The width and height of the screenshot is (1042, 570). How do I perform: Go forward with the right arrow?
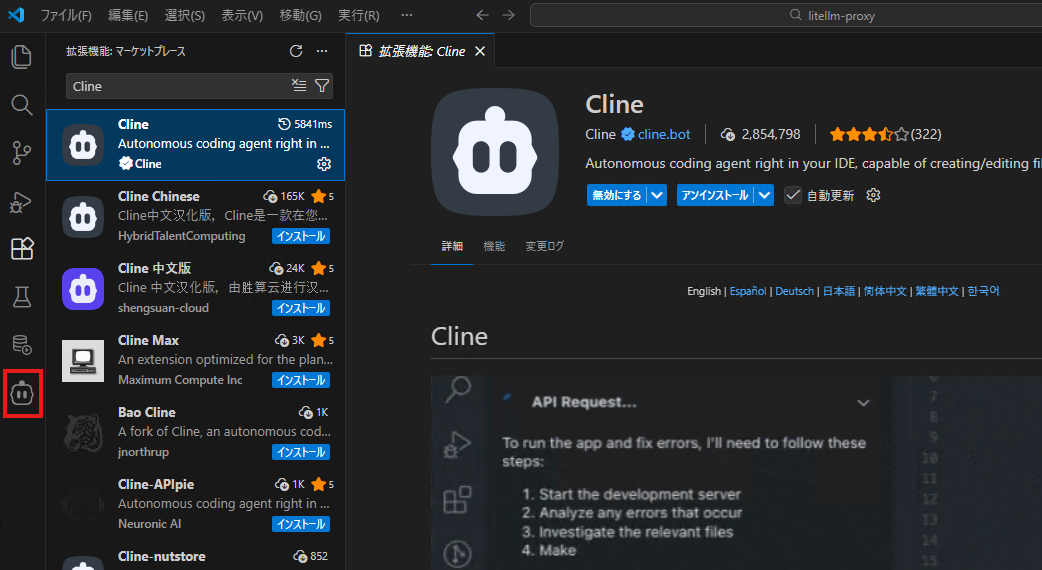point(508,15)
